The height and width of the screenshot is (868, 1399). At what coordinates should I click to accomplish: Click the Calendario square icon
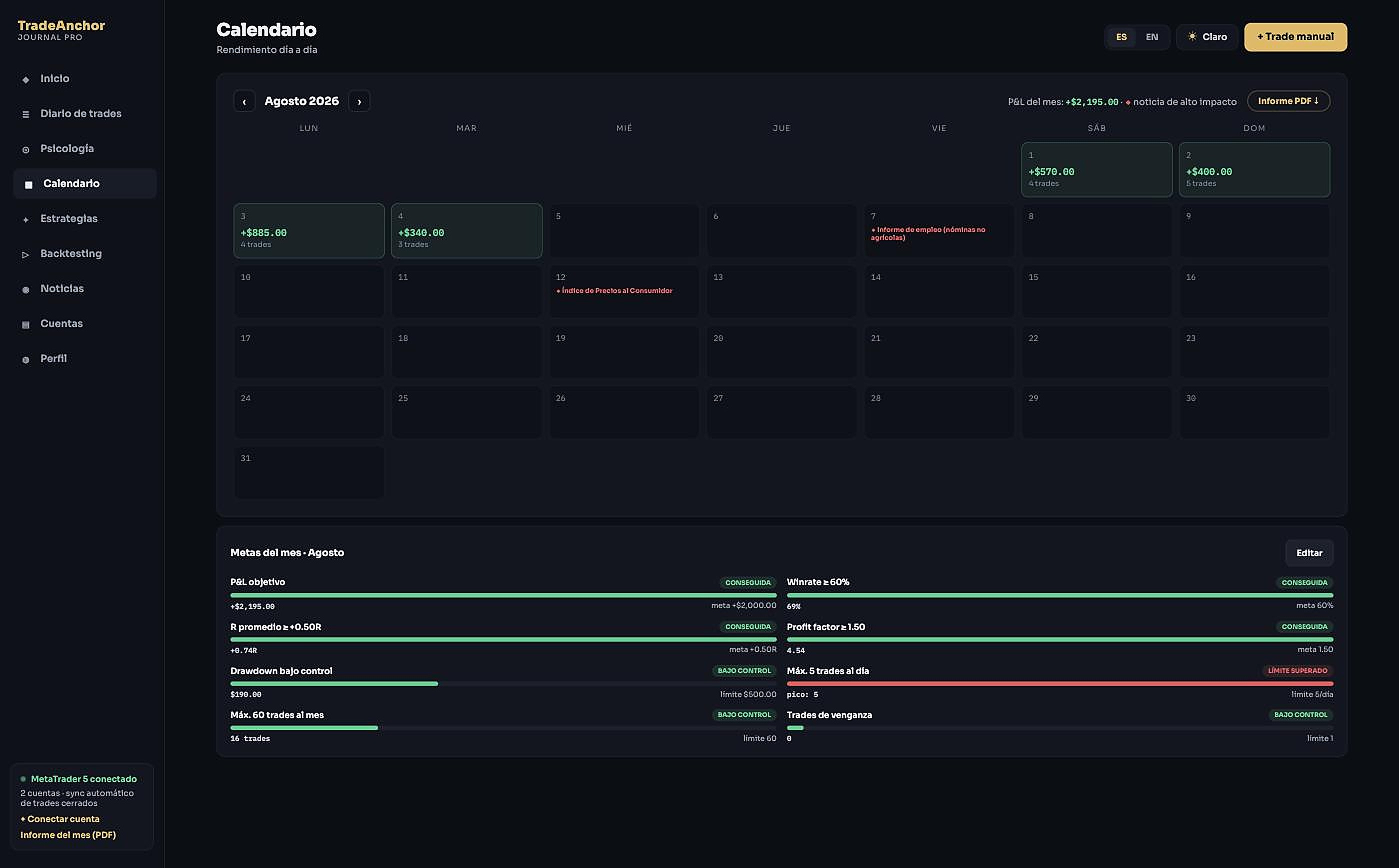click(28, 184)
